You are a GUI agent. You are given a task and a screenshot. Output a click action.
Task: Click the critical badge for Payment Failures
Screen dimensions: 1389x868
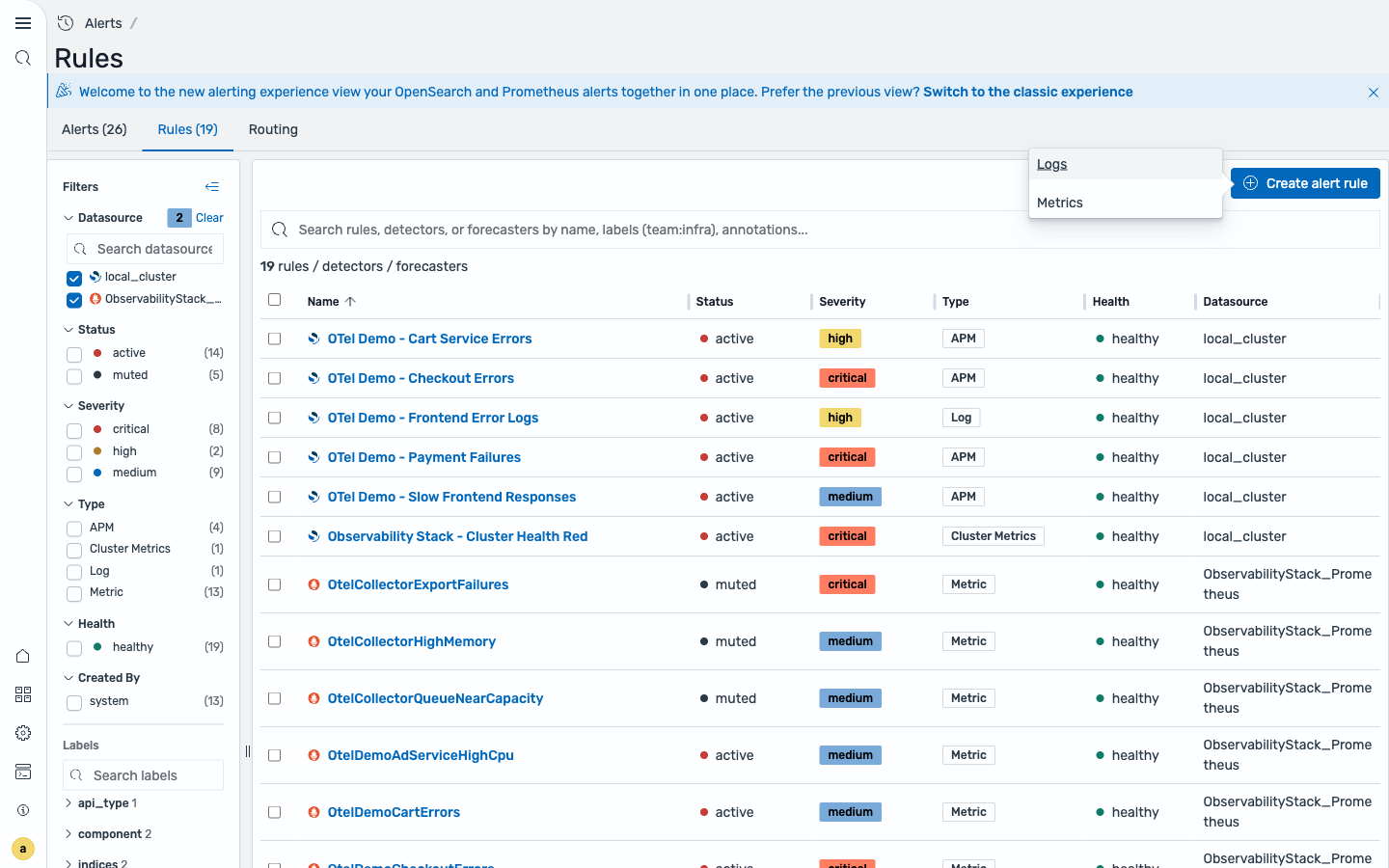coord(847,457)
